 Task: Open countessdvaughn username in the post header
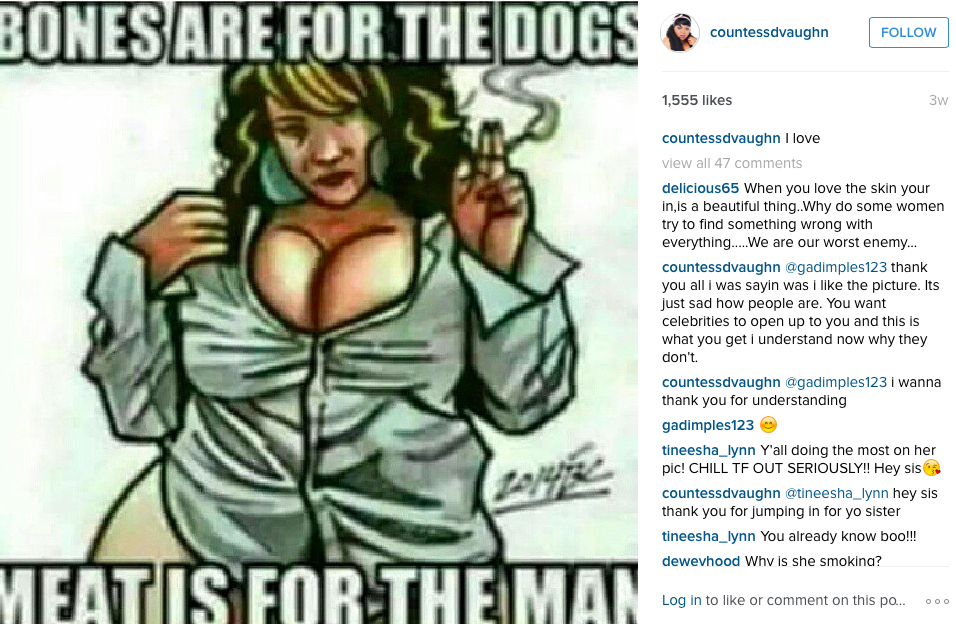769,32
